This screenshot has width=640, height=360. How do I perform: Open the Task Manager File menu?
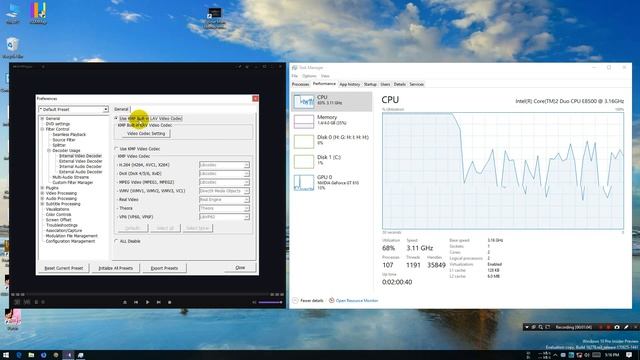(295, 76)
